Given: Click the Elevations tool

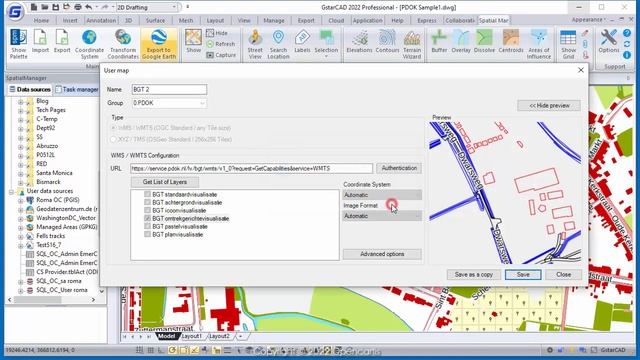Looking at the screenshot, I should point(359,41).
